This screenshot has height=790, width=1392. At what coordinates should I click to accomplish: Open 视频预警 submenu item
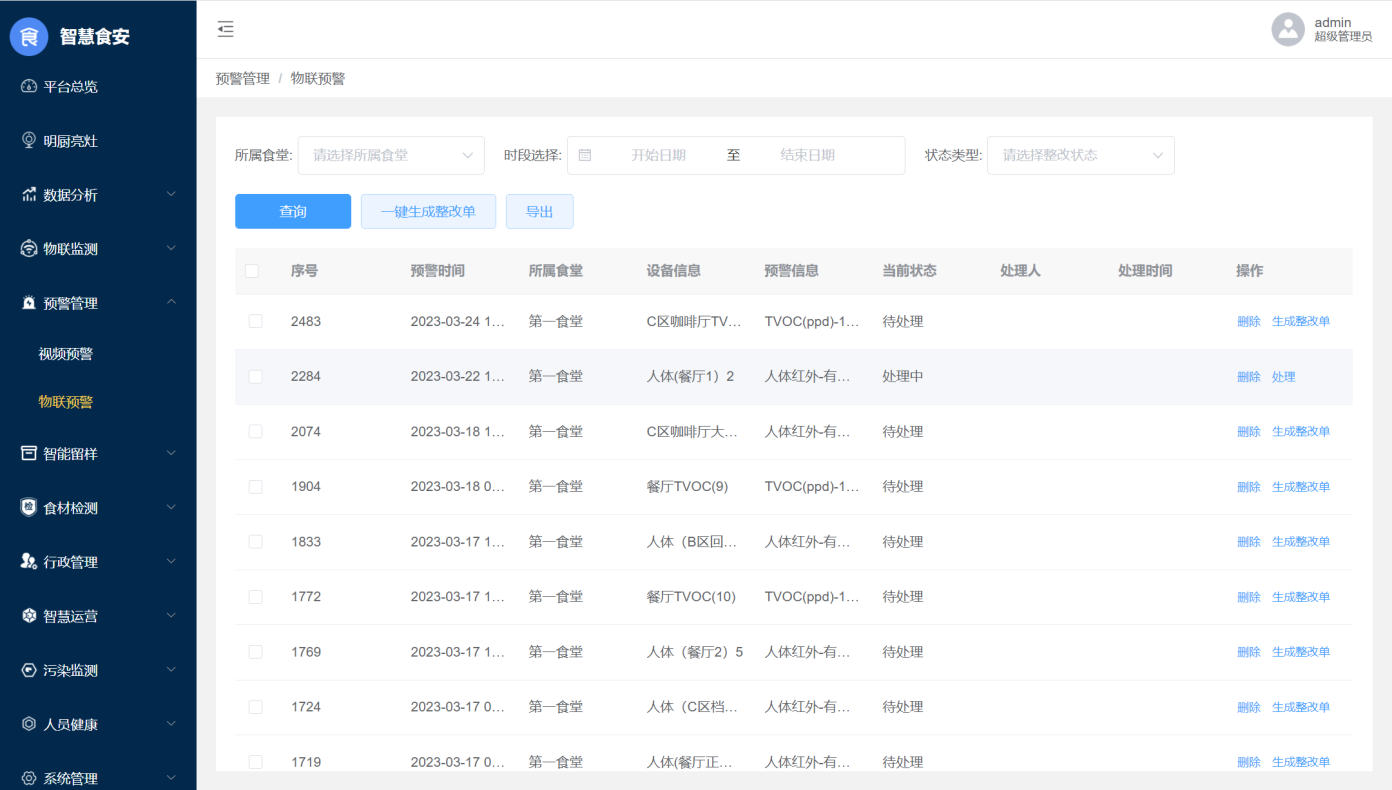66,354
